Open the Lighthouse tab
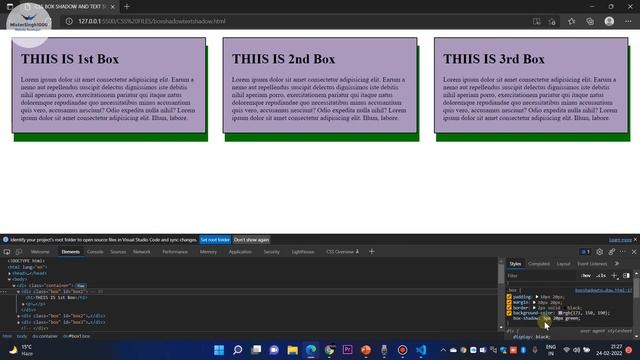This screenshot has width=640, height=360. 303,252
